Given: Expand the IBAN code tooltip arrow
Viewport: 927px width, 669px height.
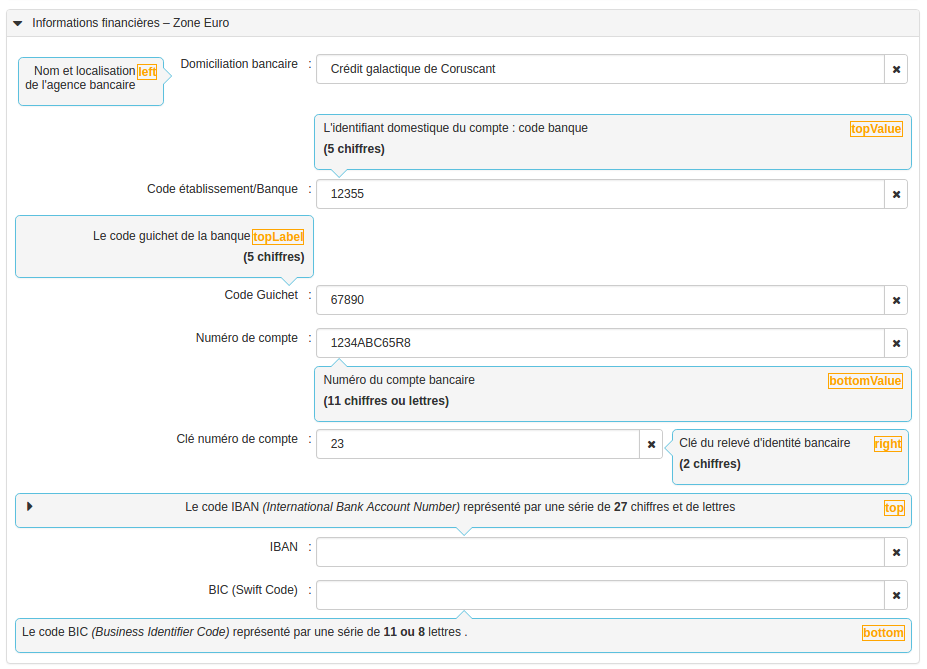Looking at the screenshot, I should click(x=30, y=506).
